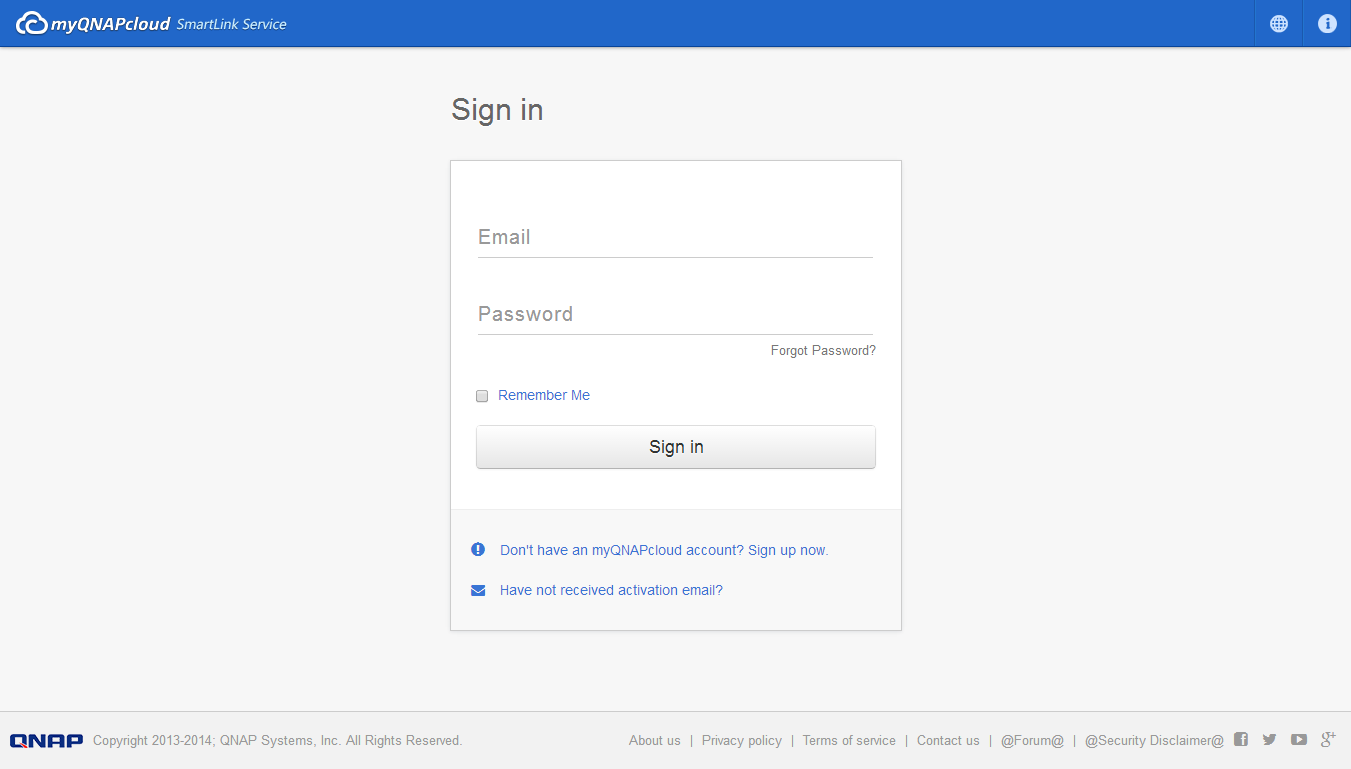Click the information icon in header

[1327, 24]
